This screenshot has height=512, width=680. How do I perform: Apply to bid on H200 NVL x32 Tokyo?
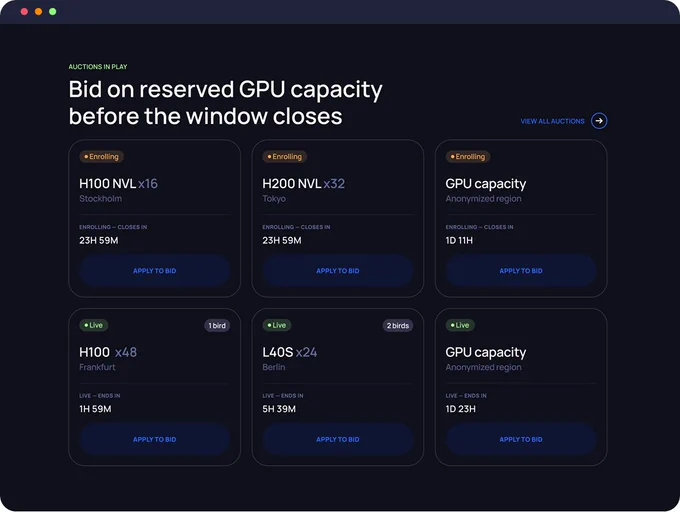pyautogui.click(x=337, y=271)
